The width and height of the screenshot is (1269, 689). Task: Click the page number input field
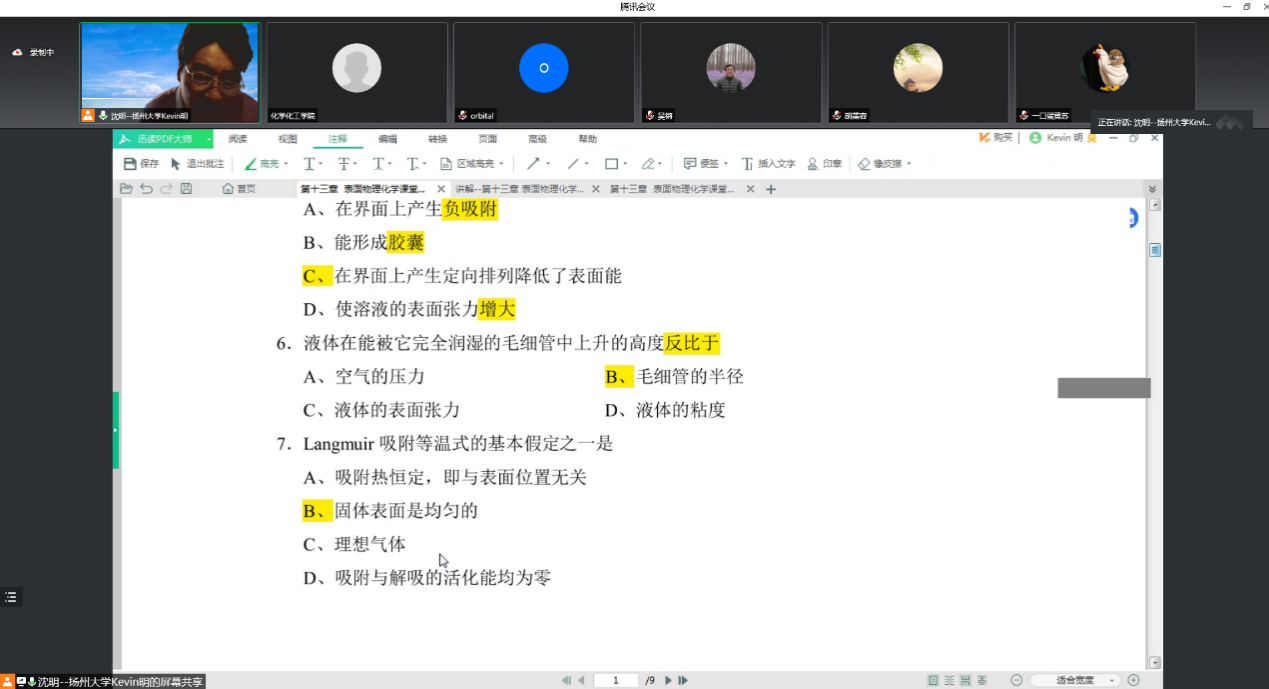coord(616,680)
